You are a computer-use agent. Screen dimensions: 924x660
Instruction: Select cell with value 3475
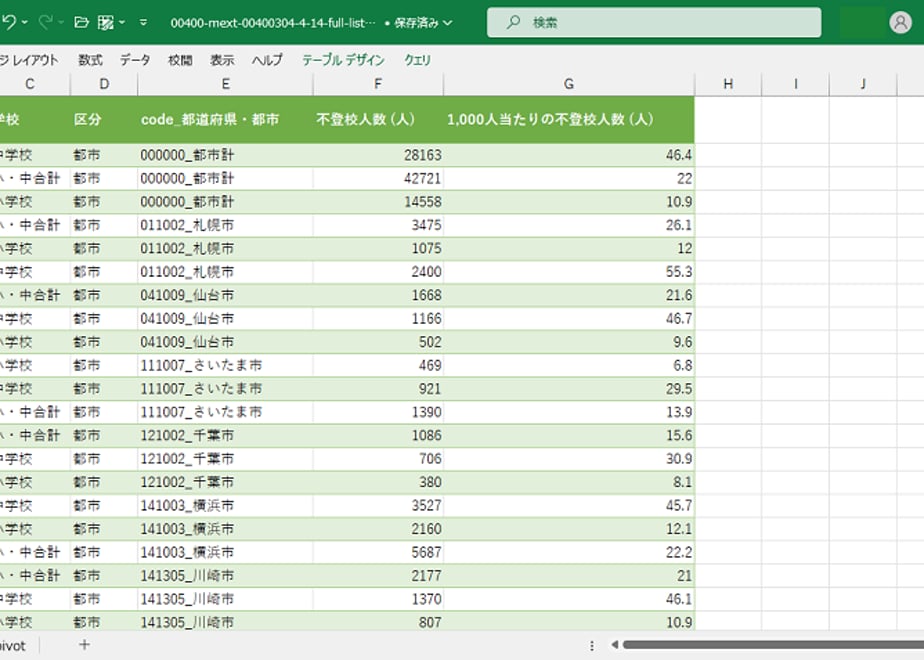point(378,225)
